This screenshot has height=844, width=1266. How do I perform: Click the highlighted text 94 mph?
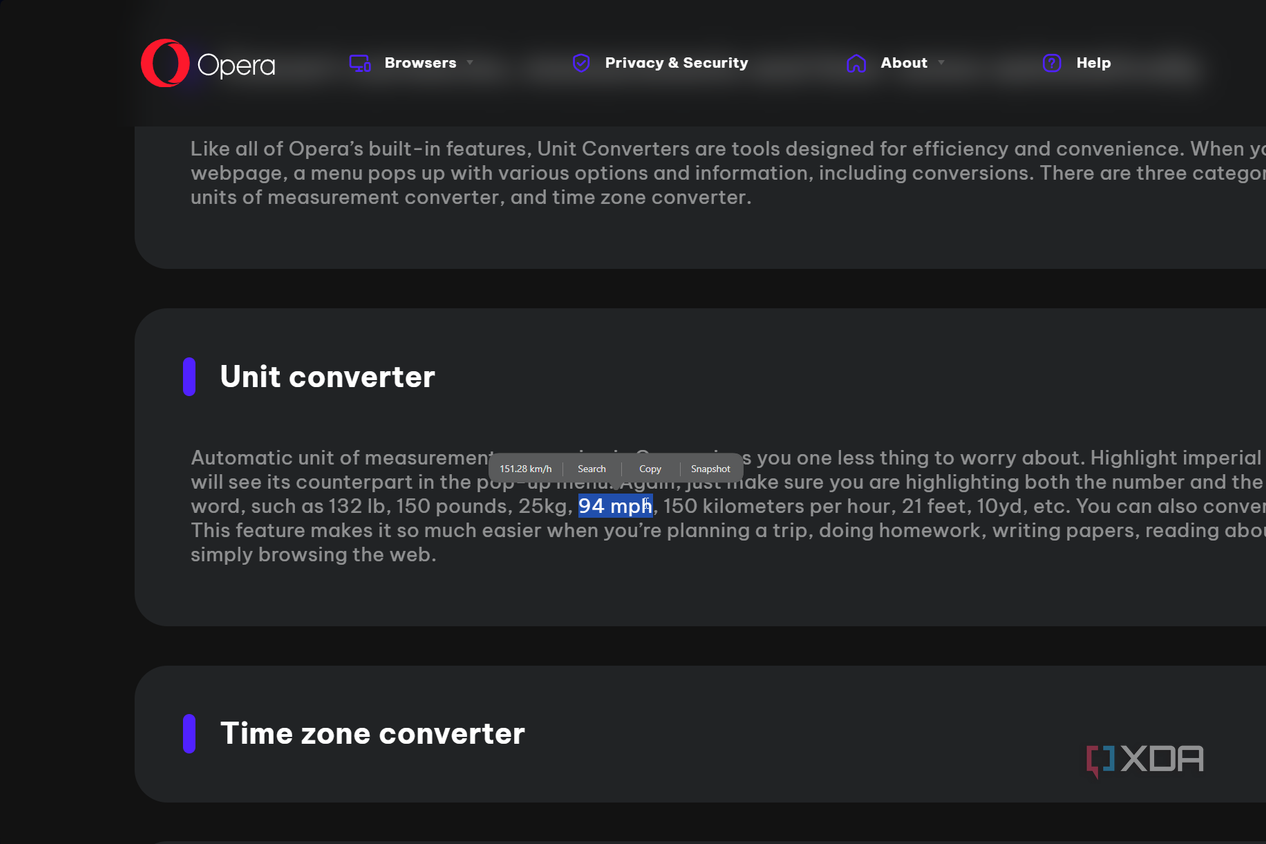click(x=615, y=506)
